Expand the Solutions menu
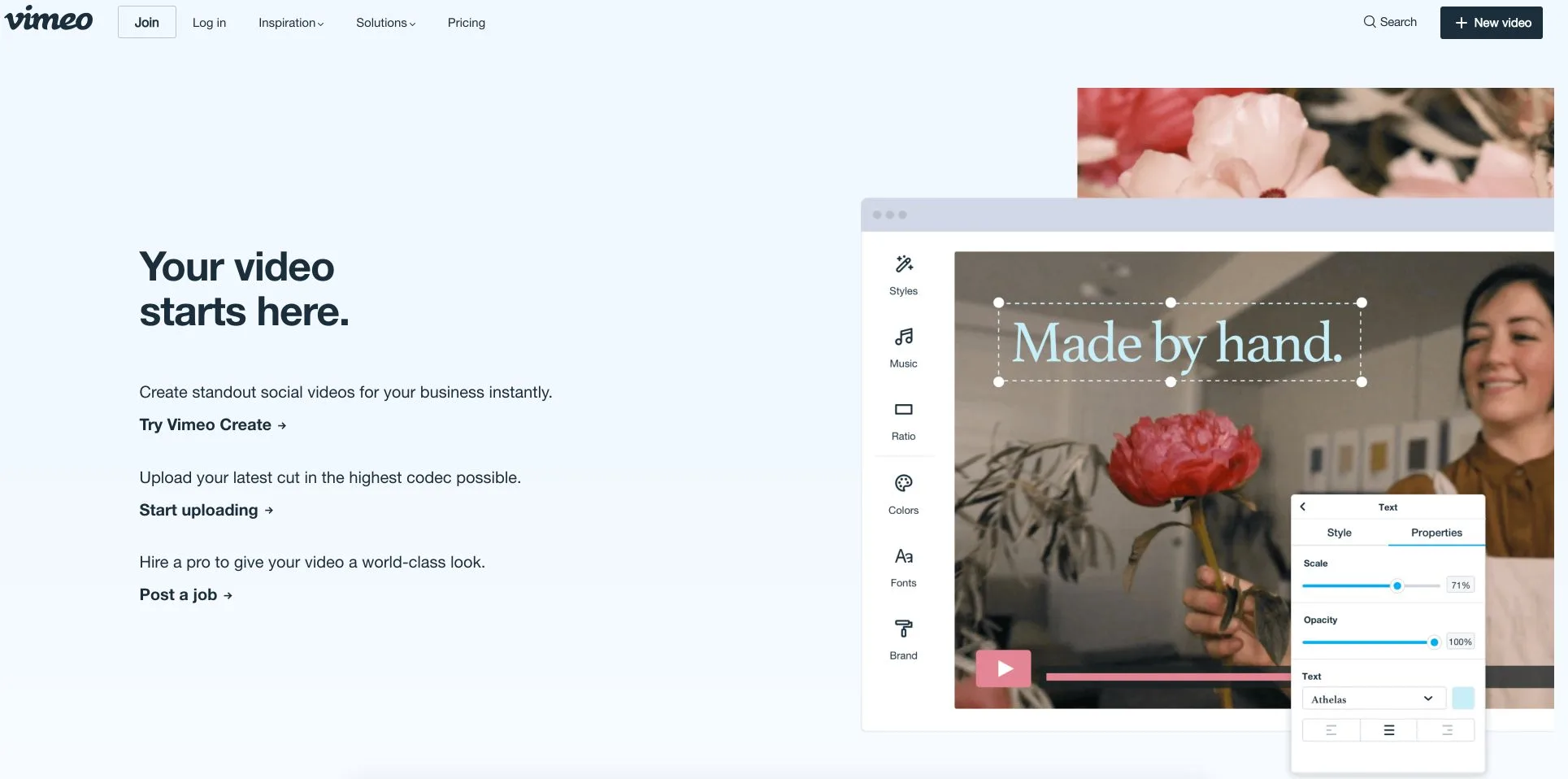 [386, 23]
